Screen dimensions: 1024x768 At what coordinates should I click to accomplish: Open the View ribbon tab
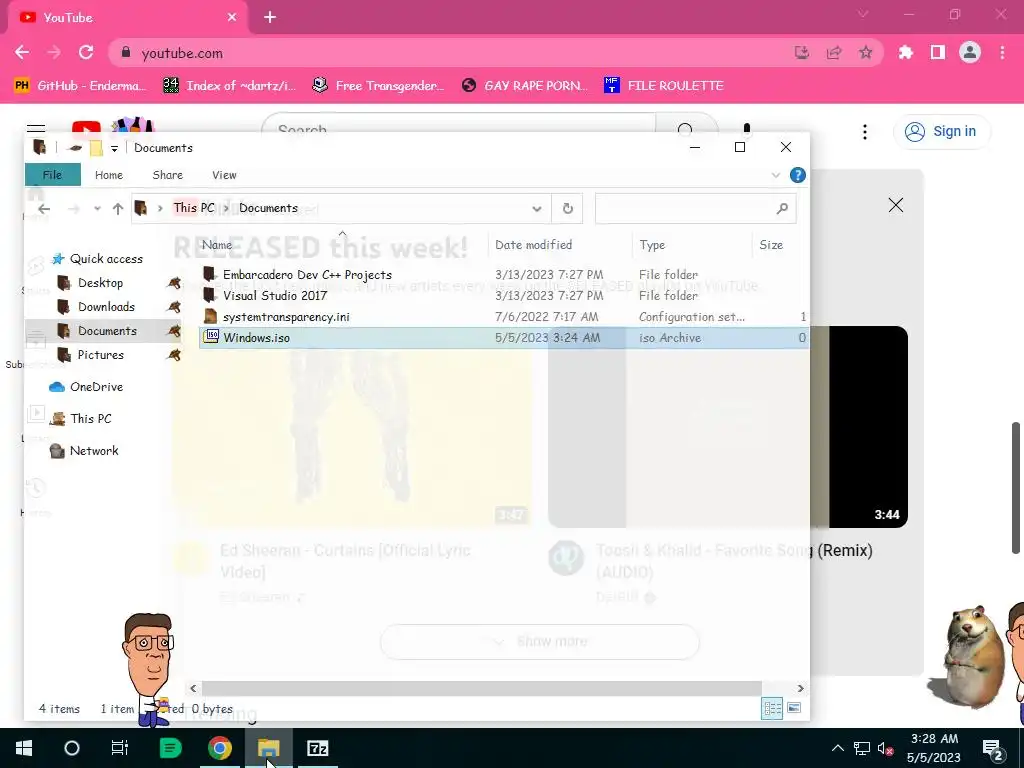tap(224, 175)
